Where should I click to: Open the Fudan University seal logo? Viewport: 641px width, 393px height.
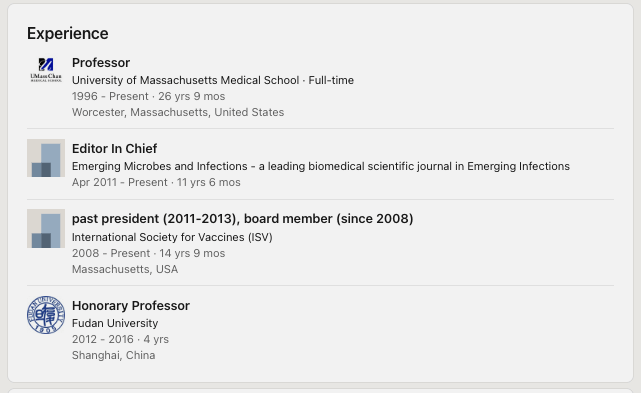pyautogui.click(x=46, y=314)
